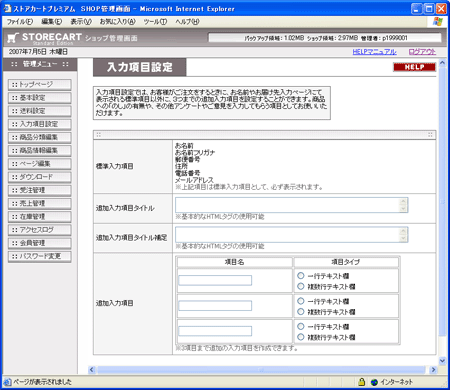Click the red HELP button
Image resolution: width=450 pixels, height=390 pixels.
(414, 67)
